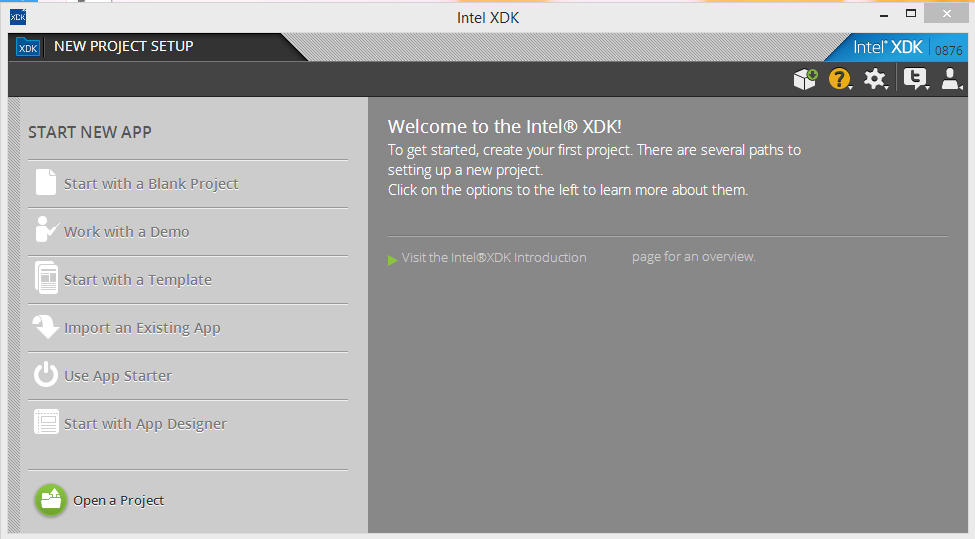Click the green Open a Project folder icon
The image size is (975, 539).
tap(51, 500)
